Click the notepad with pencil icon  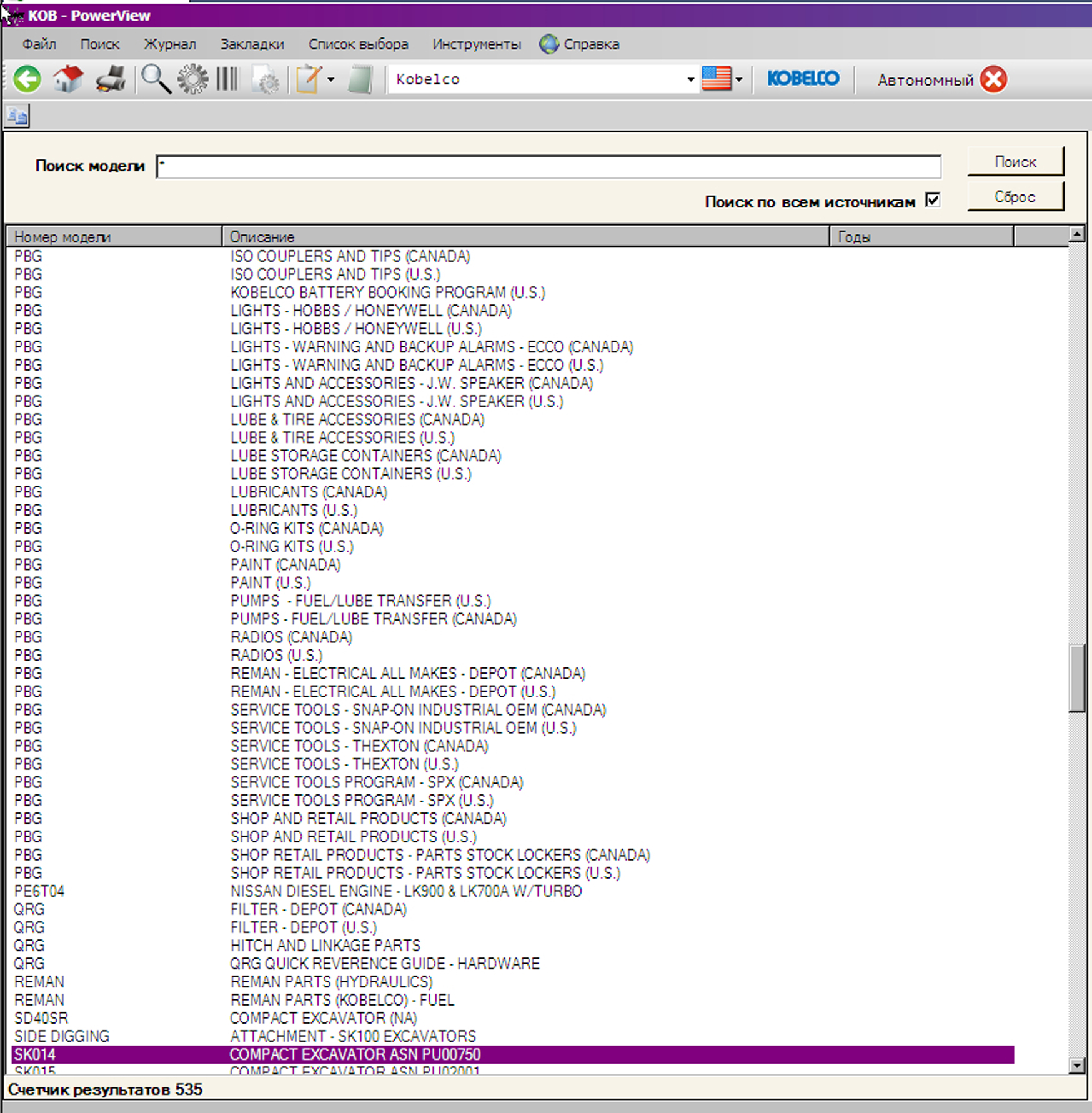(309, 79)
